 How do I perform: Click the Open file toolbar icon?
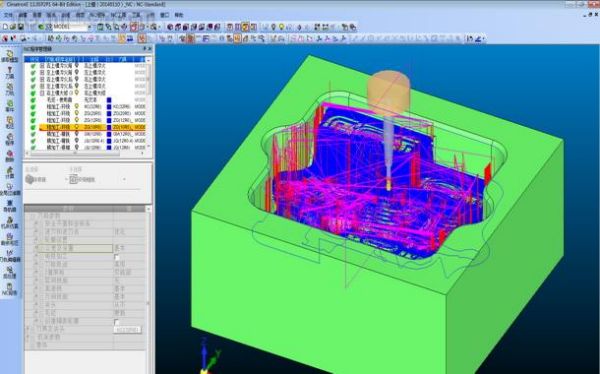click(13, 27)
